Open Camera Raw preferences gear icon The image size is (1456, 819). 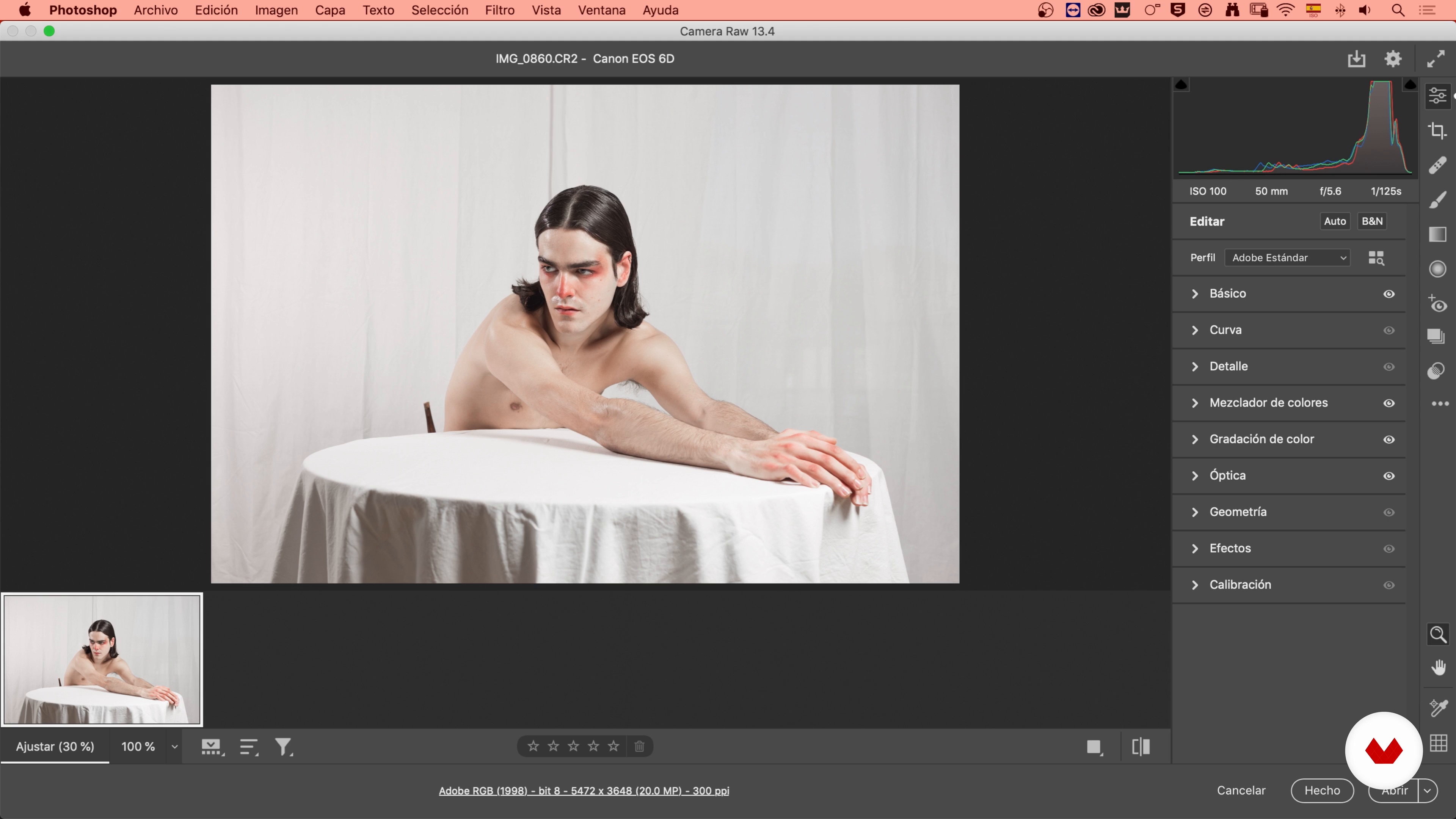click(x=1393, y=59)
